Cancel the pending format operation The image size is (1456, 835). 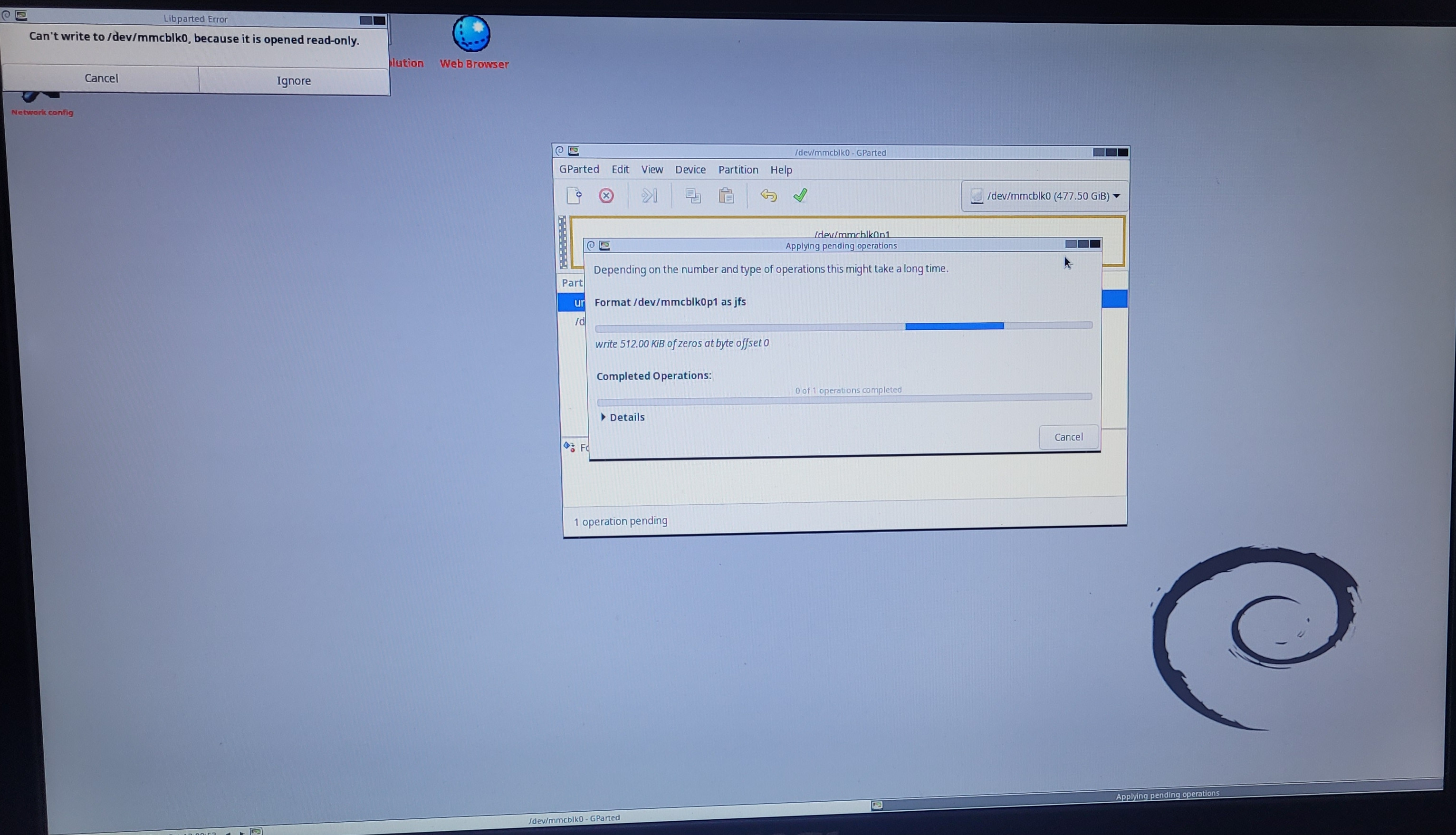click(1068, 436)
